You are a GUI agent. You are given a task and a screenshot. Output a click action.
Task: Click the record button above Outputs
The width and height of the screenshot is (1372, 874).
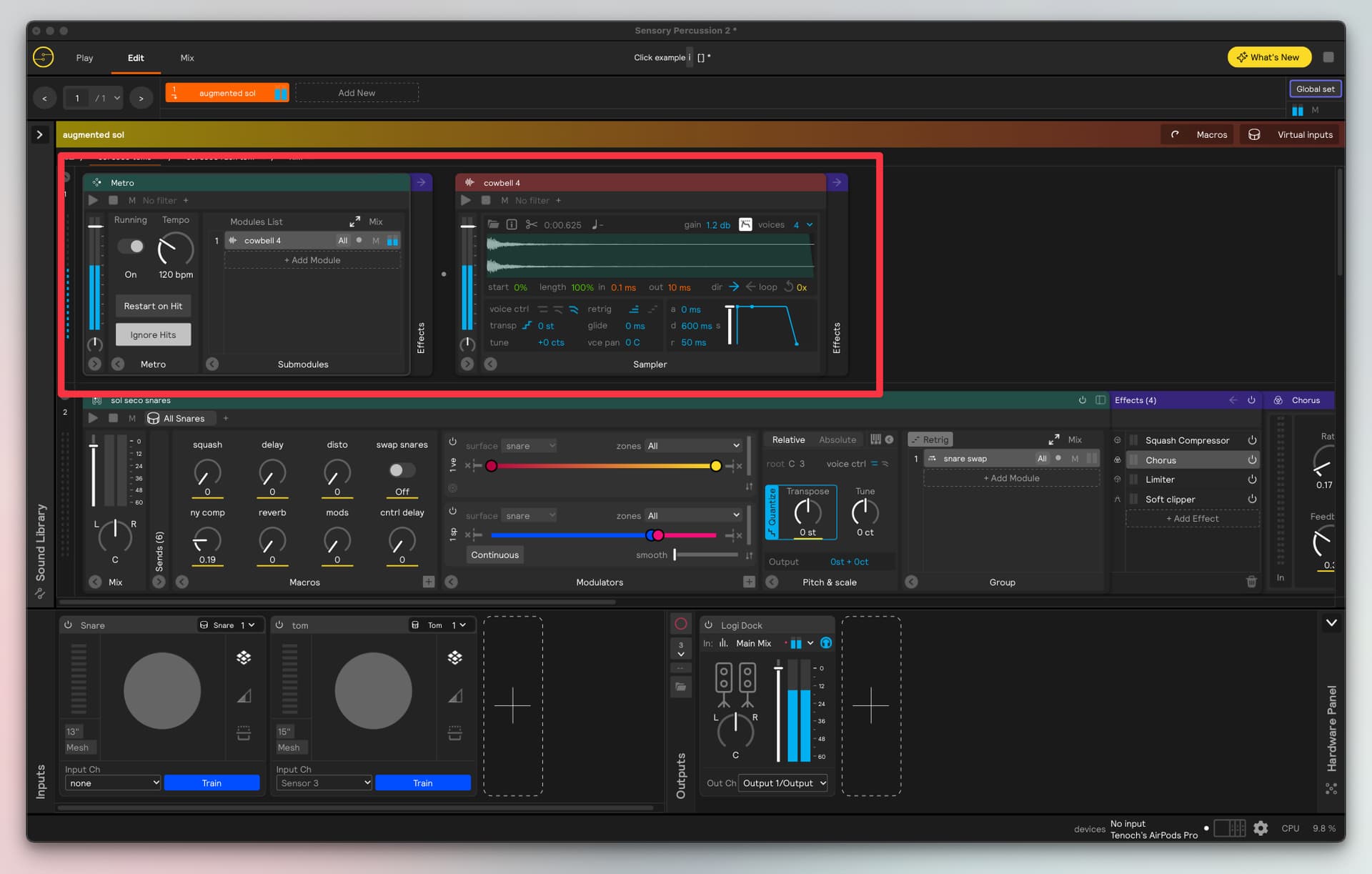(x=681, y=624)
